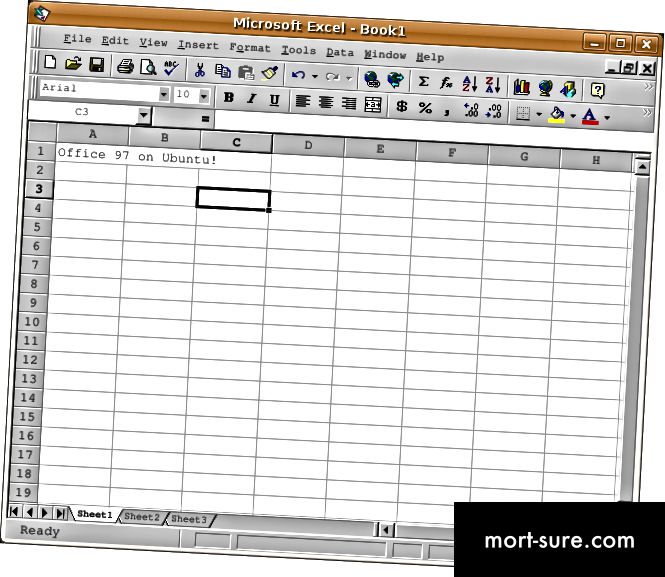Image resolution: width=665 pixels, height=577 pixels.
Task: Expand the Fill Color dropdown arrow
Action: point(573,116)
